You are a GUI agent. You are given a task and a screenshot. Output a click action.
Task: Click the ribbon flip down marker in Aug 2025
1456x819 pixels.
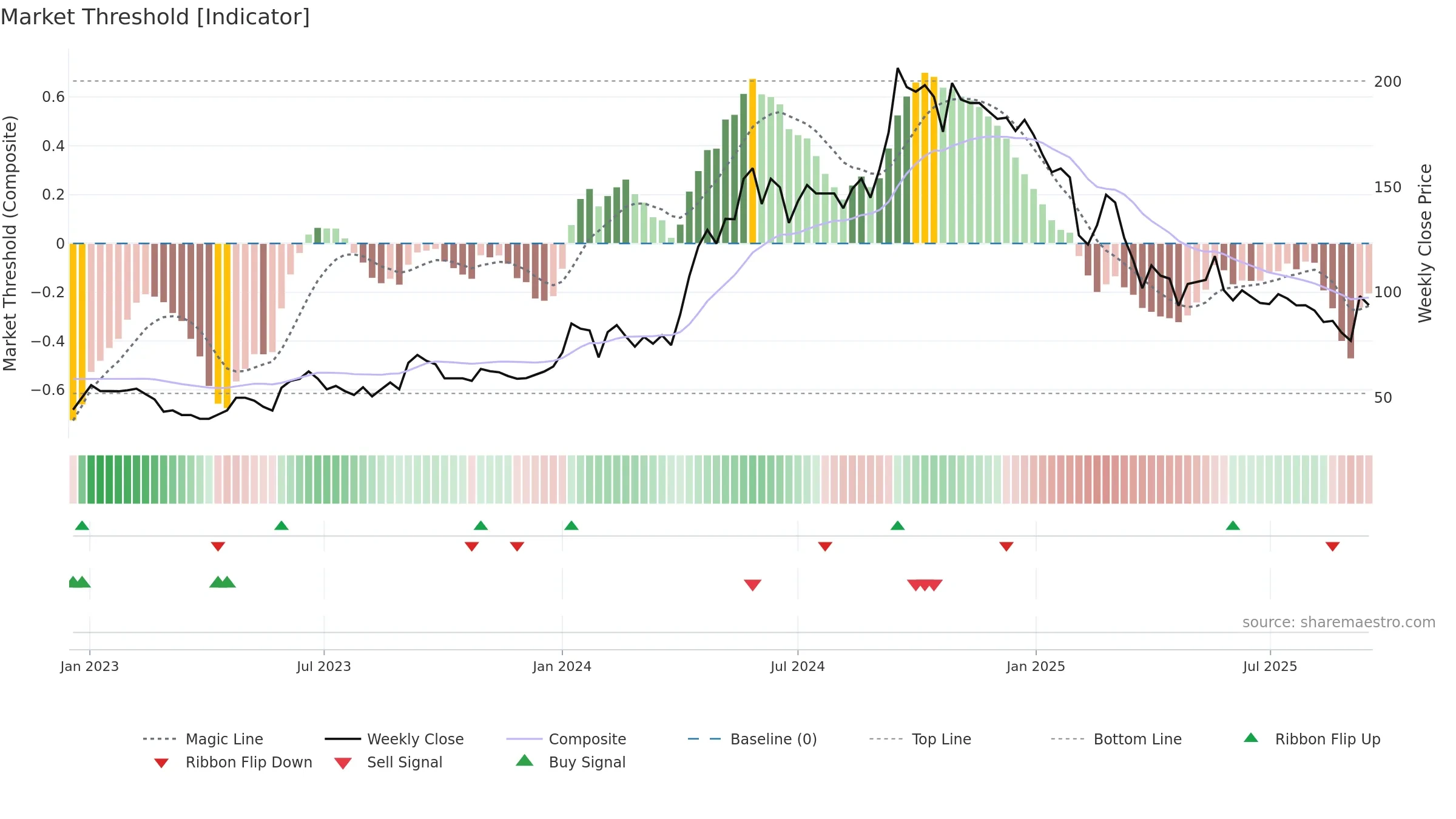pyautogui.click(x=1333, y=547)
